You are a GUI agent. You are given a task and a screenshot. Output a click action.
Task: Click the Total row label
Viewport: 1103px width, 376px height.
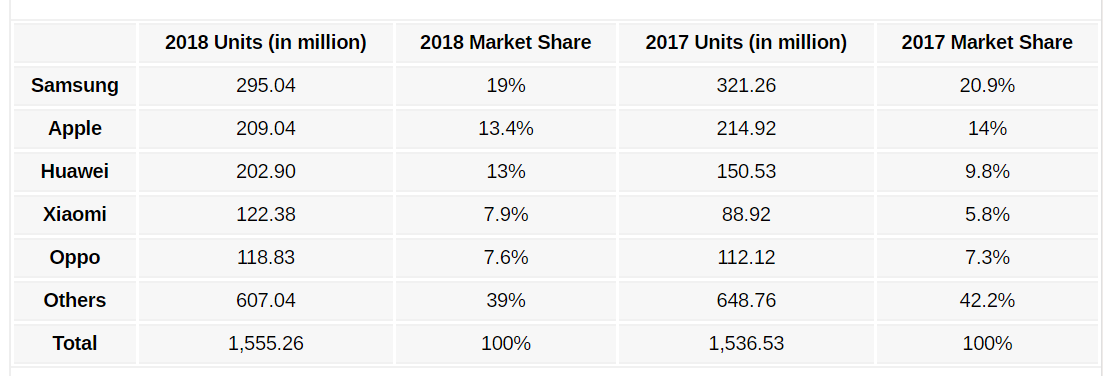[x=75, y=344]
